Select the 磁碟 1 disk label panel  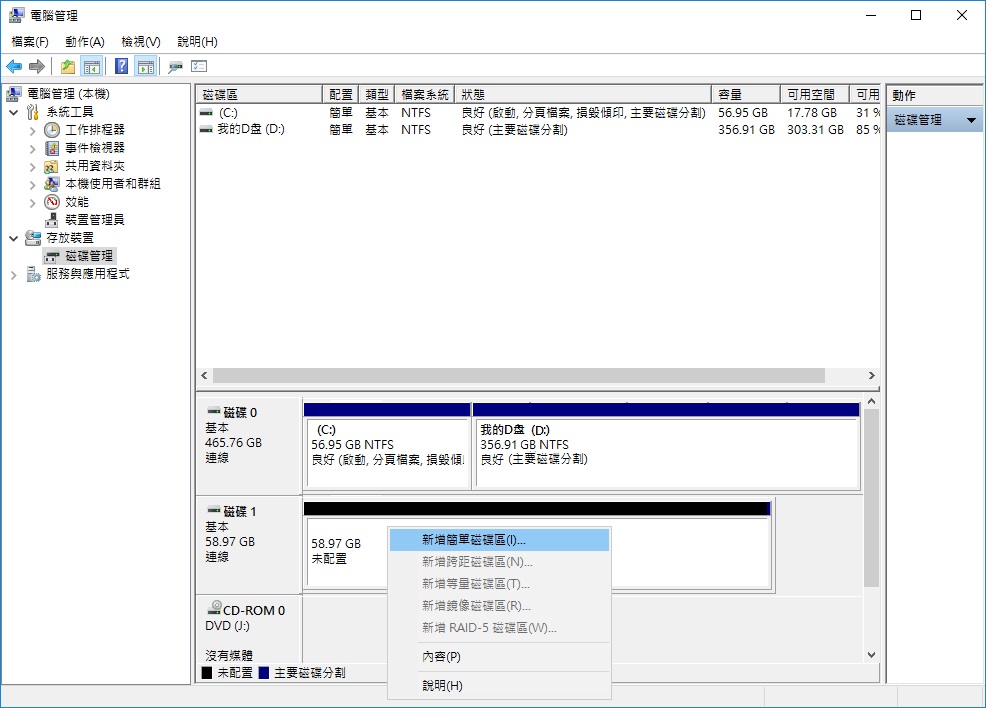click(x=249, y=545)
